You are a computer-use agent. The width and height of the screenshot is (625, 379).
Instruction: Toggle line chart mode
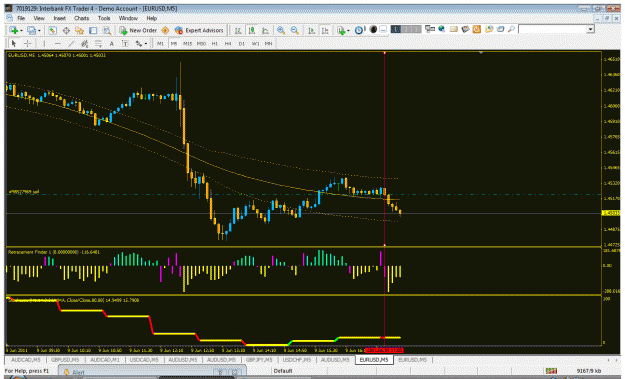(265, 30)
